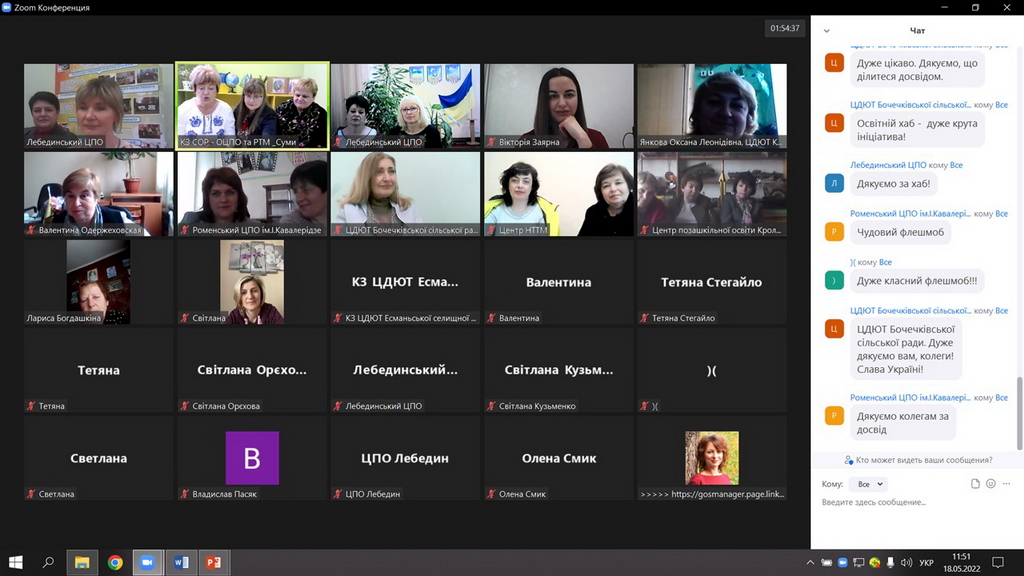The width and height of the screenshot is (1024, 576).
Task: Open the Windows Start menu
Action: [x=16, y=563]
